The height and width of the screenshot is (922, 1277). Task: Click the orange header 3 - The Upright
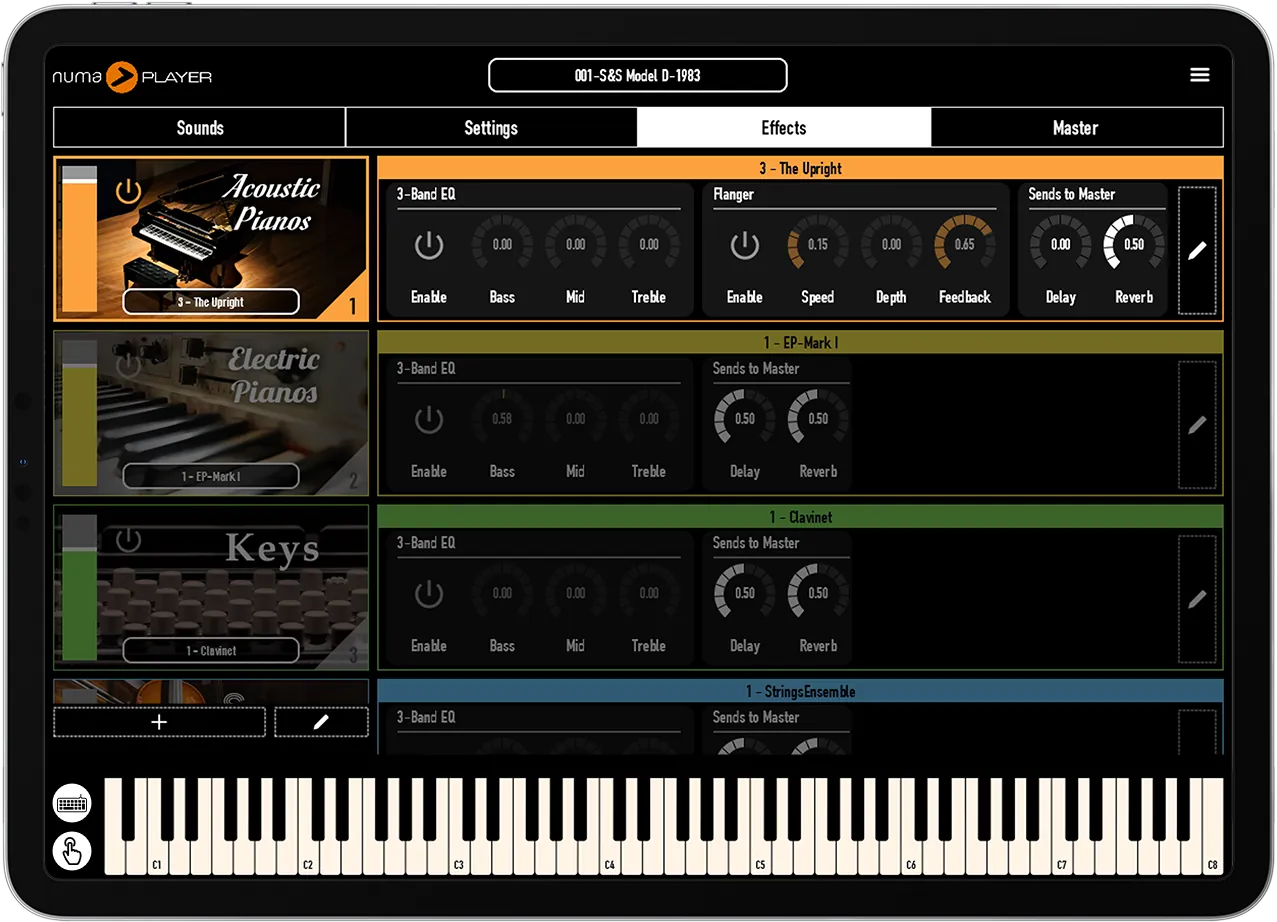800,168
